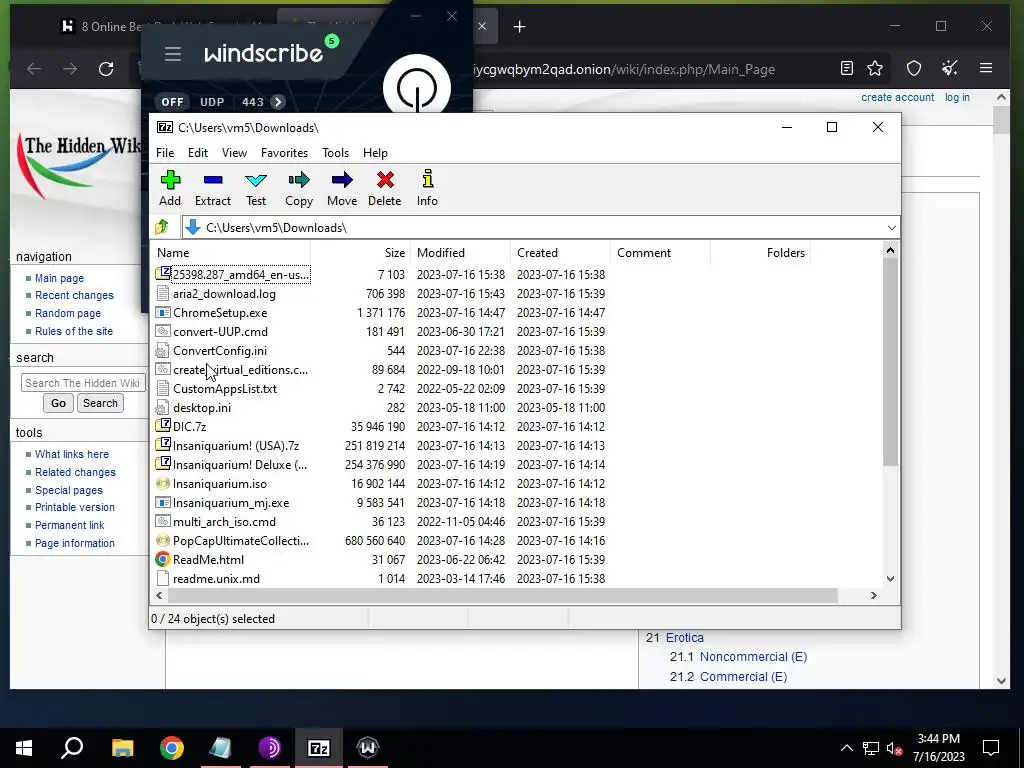This screenshot has height=768, width=1024.
Task: Click the 'log in' link on the wiki
Action: pos(957,97)
